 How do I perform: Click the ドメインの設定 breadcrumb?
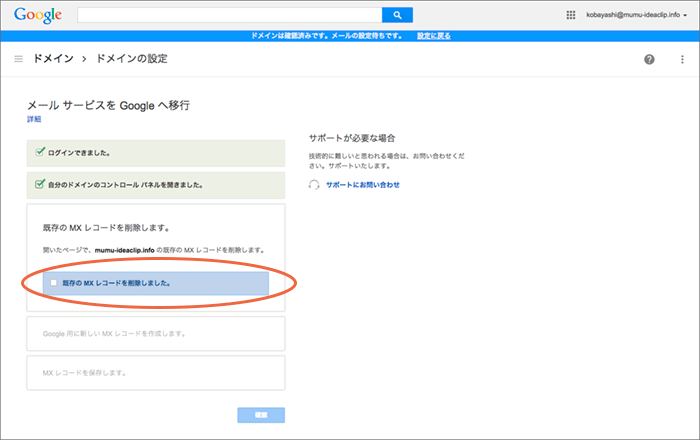[x=132, y=58]
